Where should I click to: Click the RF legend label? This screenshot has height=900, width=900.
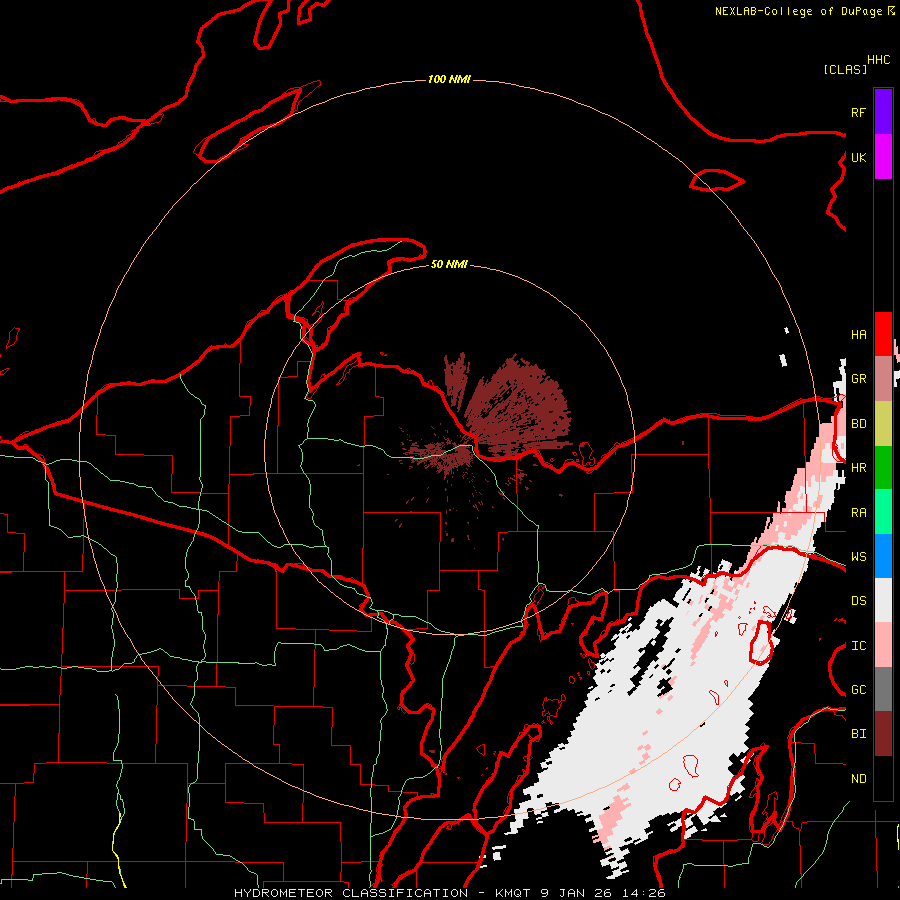[x=858, y=112]
